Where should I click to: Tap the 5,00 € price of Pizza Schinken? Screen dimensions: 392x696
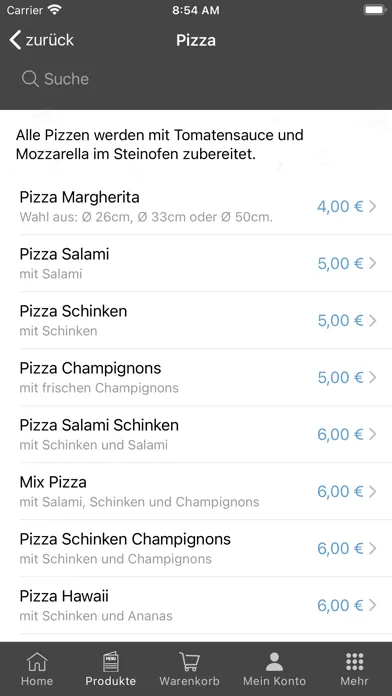(341, 320)
